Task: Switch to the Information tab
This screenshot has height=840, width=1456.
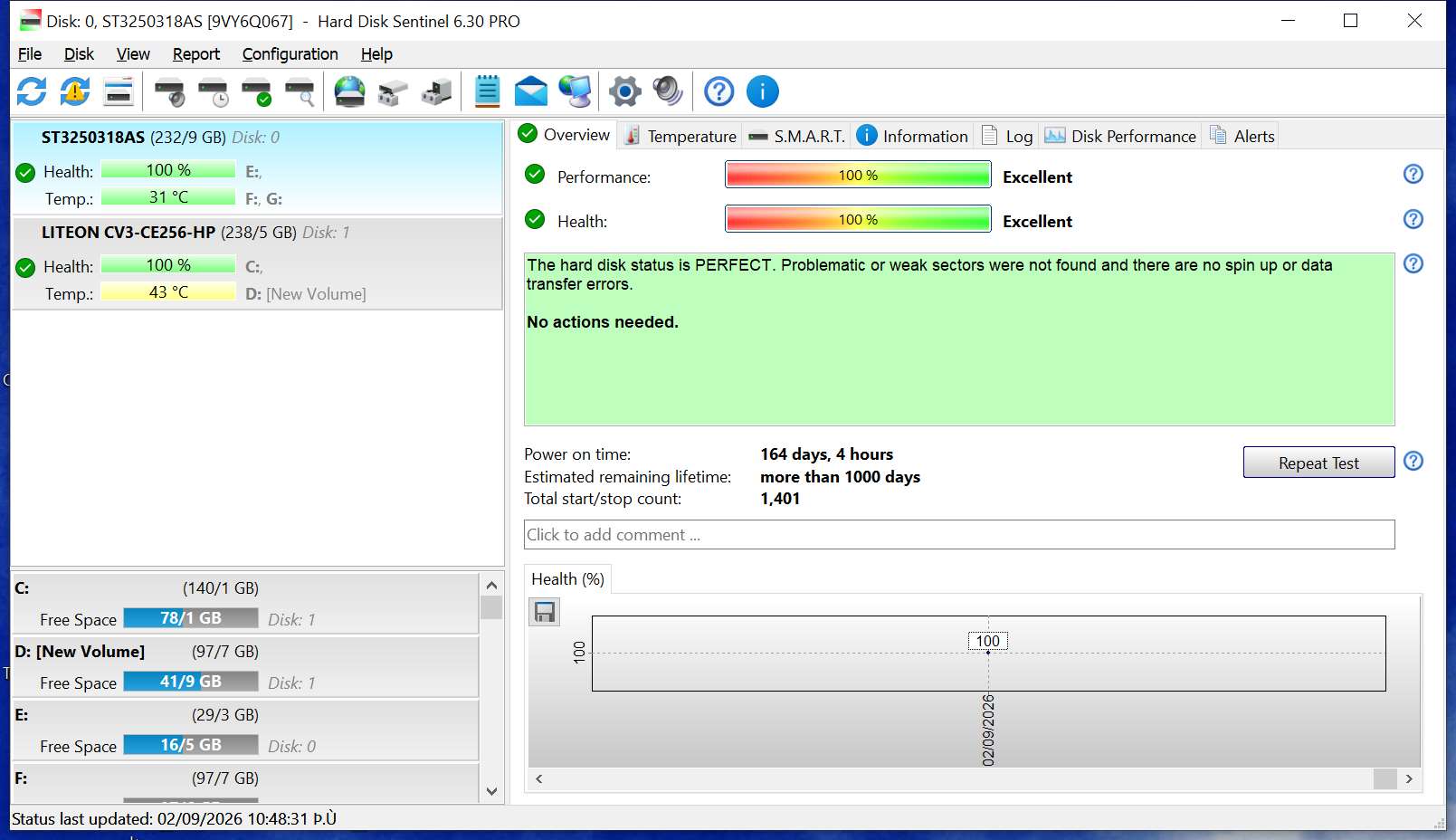Action: (913, 136)
